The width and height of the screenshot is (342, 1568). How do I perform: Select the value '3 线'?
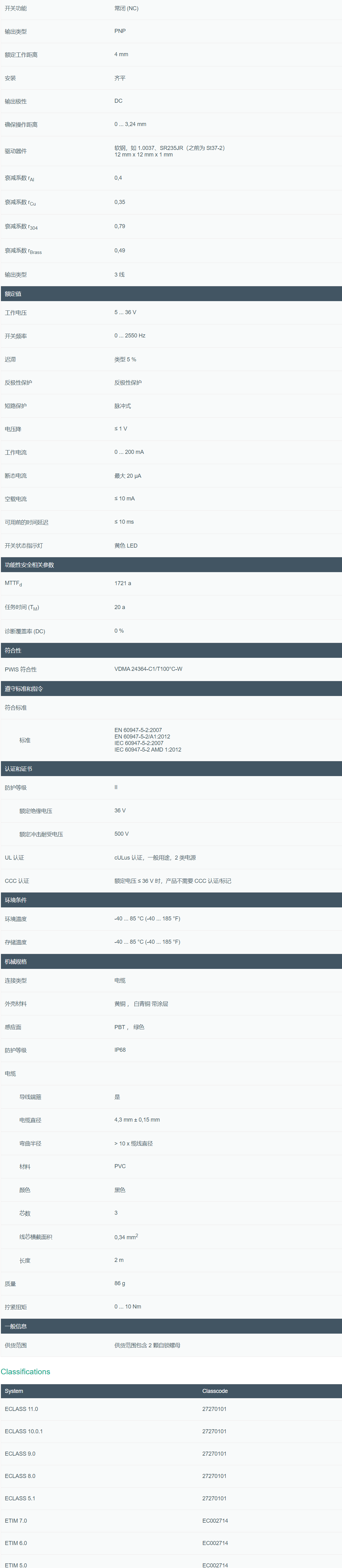coord(119,274)
